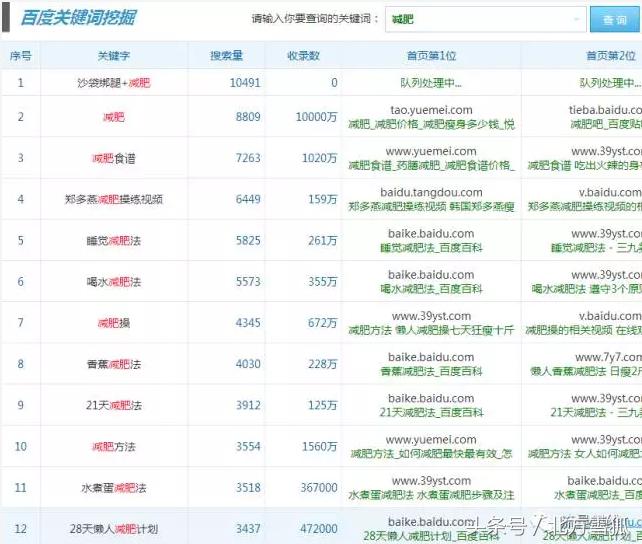Focus the keyword input containing 减肥
642x544 pixels.
(x=485, y=19)
